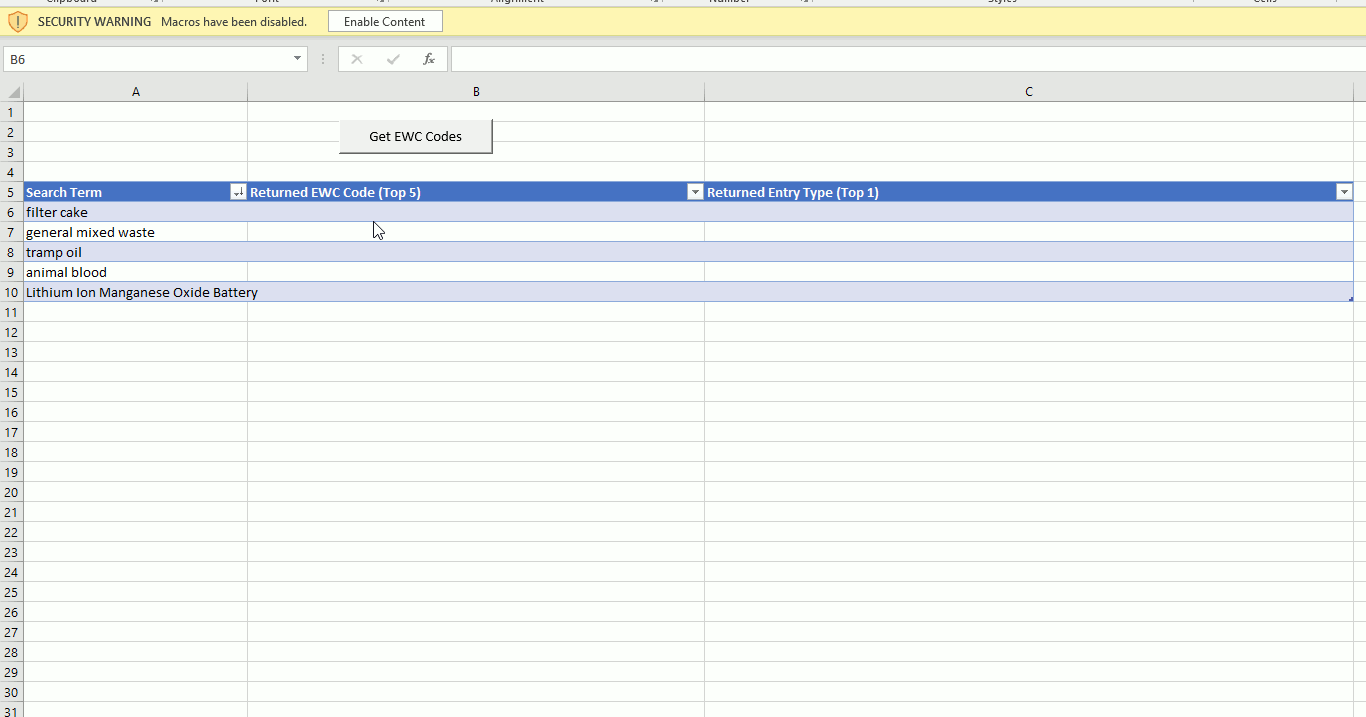Select the row 20 header
Viewport: 1366px width, 717px height.
tap(12, 492)
